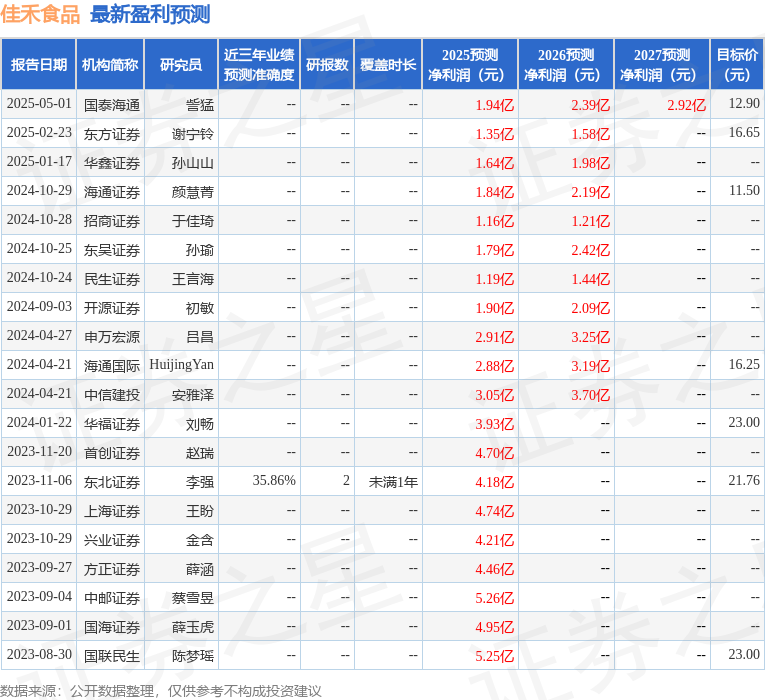Click the researcher name 颜慧菁
Screen dimensions: 765x700
point(193,192)
